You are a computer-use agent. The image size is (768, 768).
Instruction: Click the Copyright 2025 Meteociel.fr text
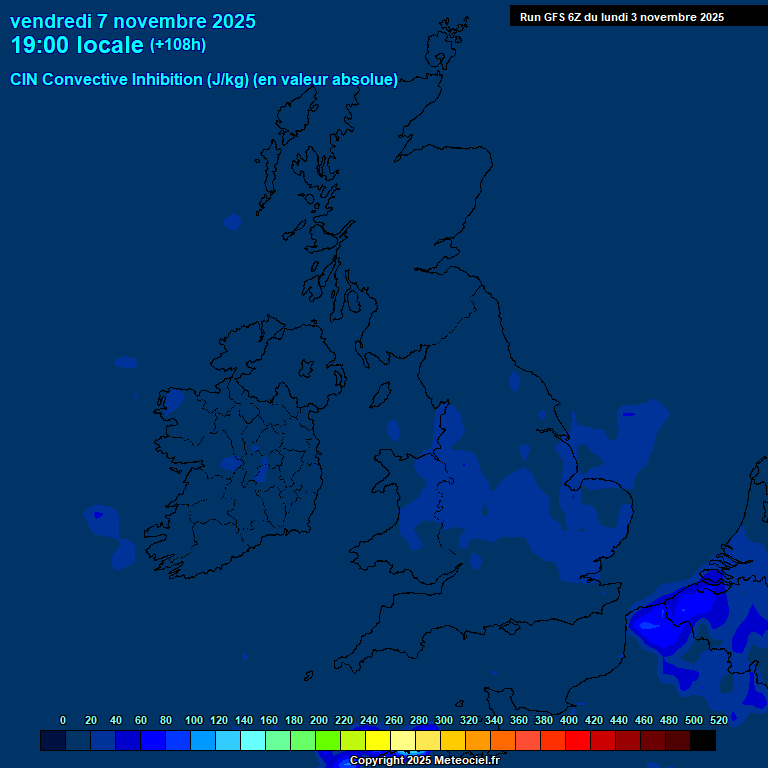pos(424,761)
